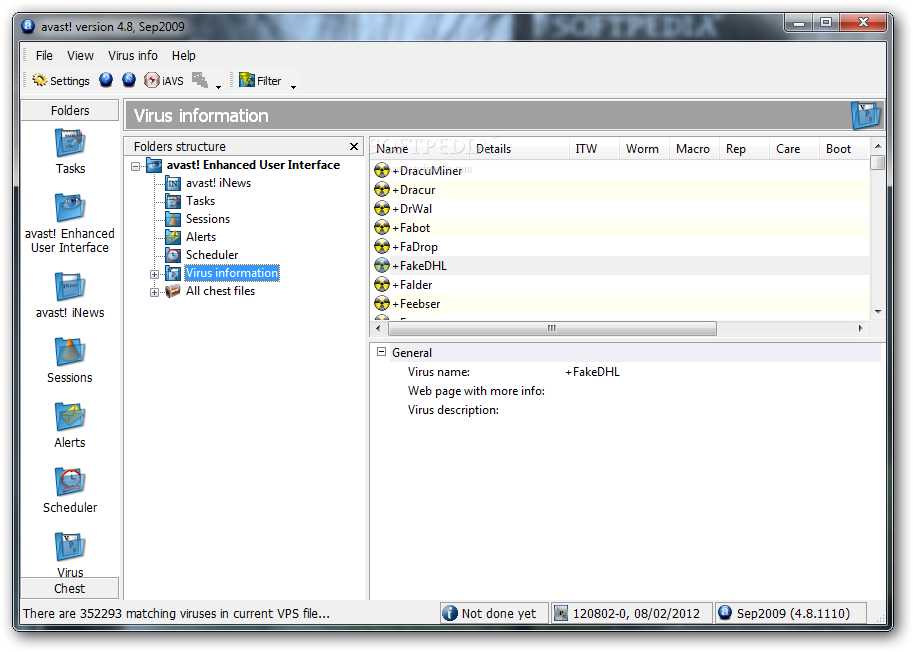
Task: Select Alerts in folder tree
Action: point(201,237)
